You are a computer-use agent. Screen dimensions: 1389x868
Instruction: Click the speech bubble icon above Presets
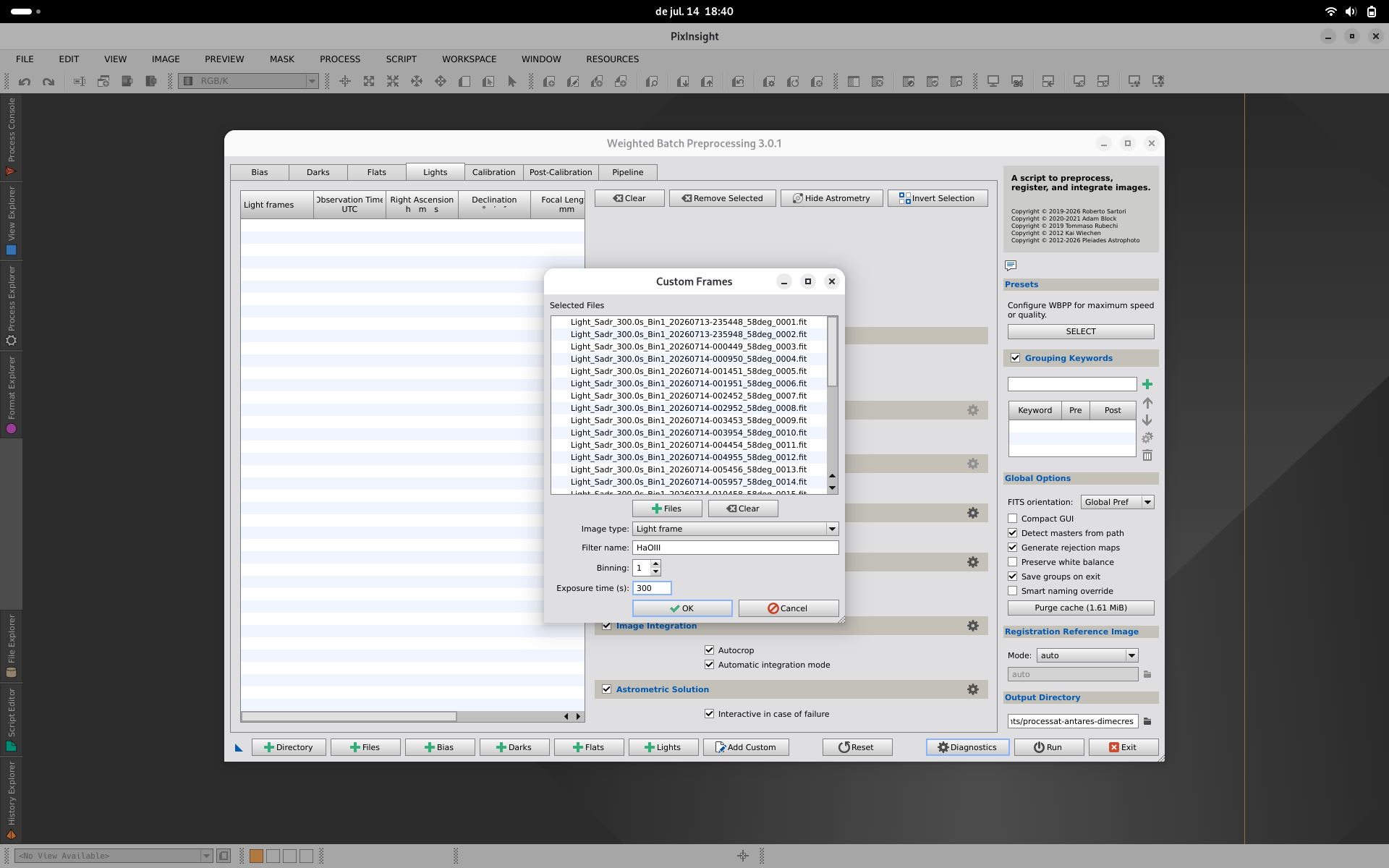pyautogui.click(x=1011, y=265)
